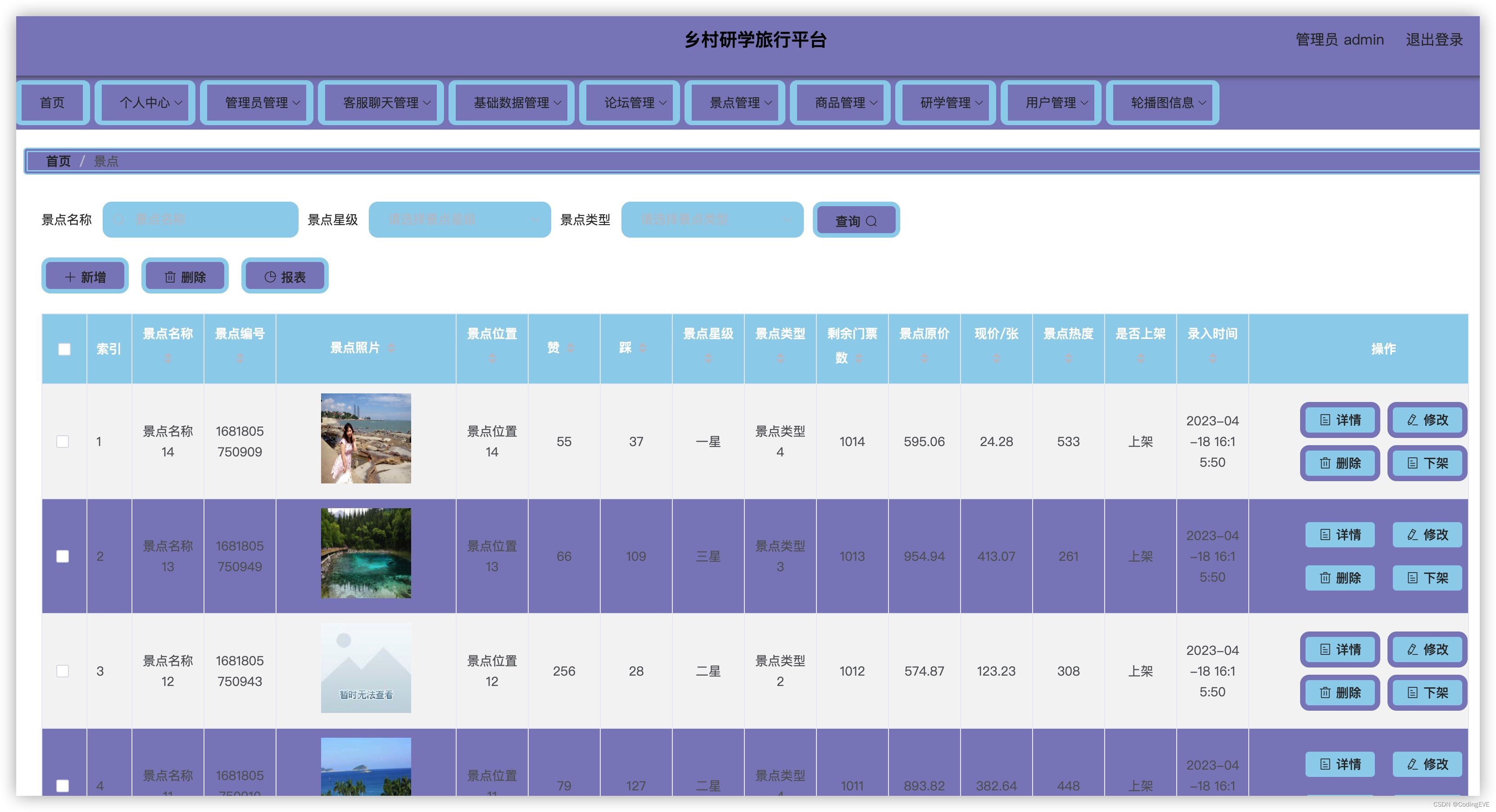Sort by 录入时间 column arrows
The image size is (1496, 812).
[x=1212, y=359]
